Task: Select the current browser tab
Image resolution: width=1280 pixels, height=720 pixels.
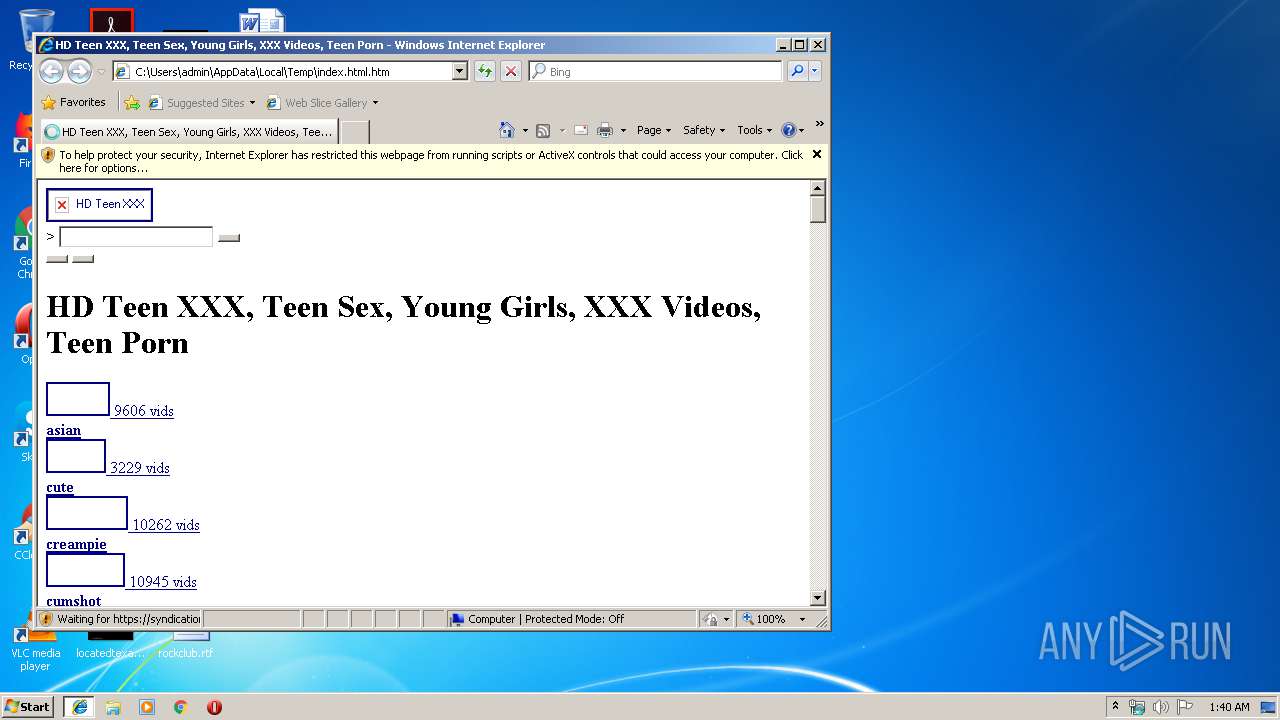Action: click(189, 131)
